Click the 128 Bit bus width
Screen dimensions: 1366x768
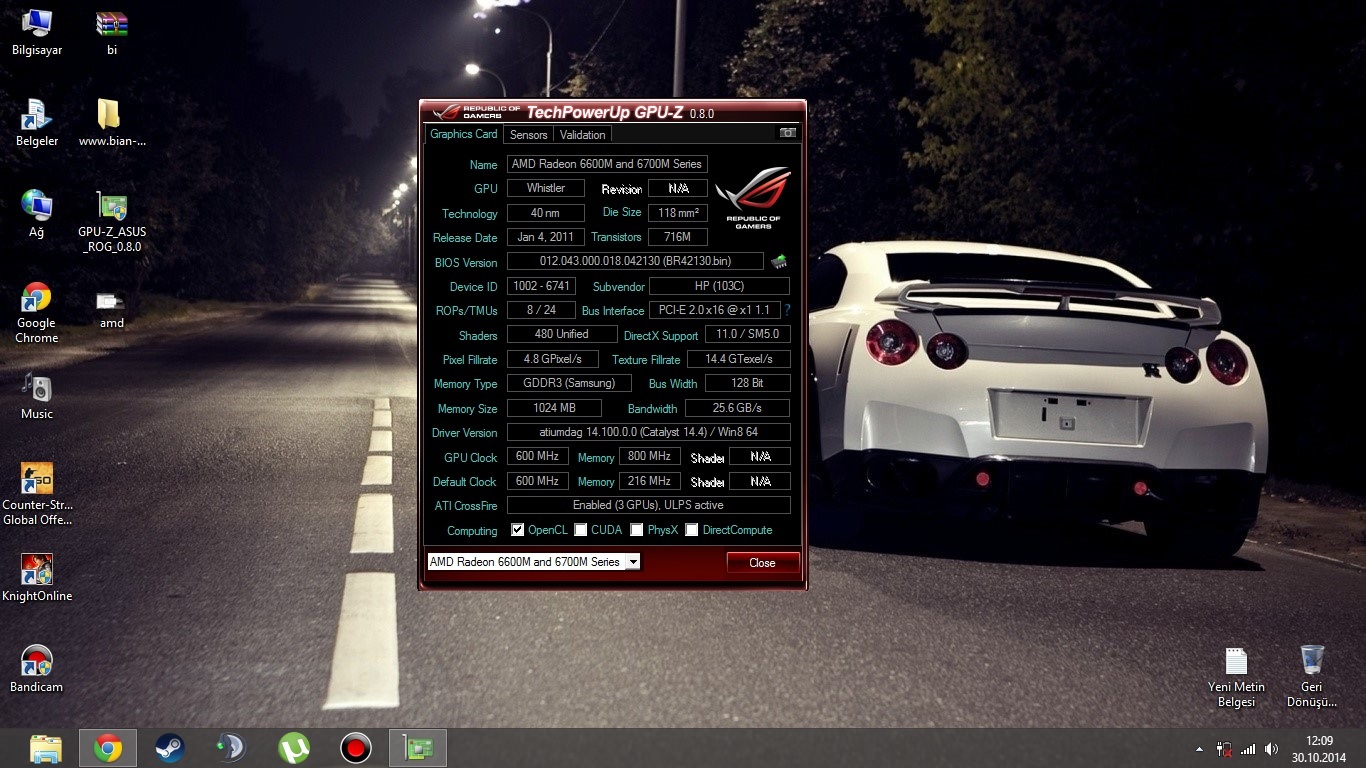click(x=747, y=383)
